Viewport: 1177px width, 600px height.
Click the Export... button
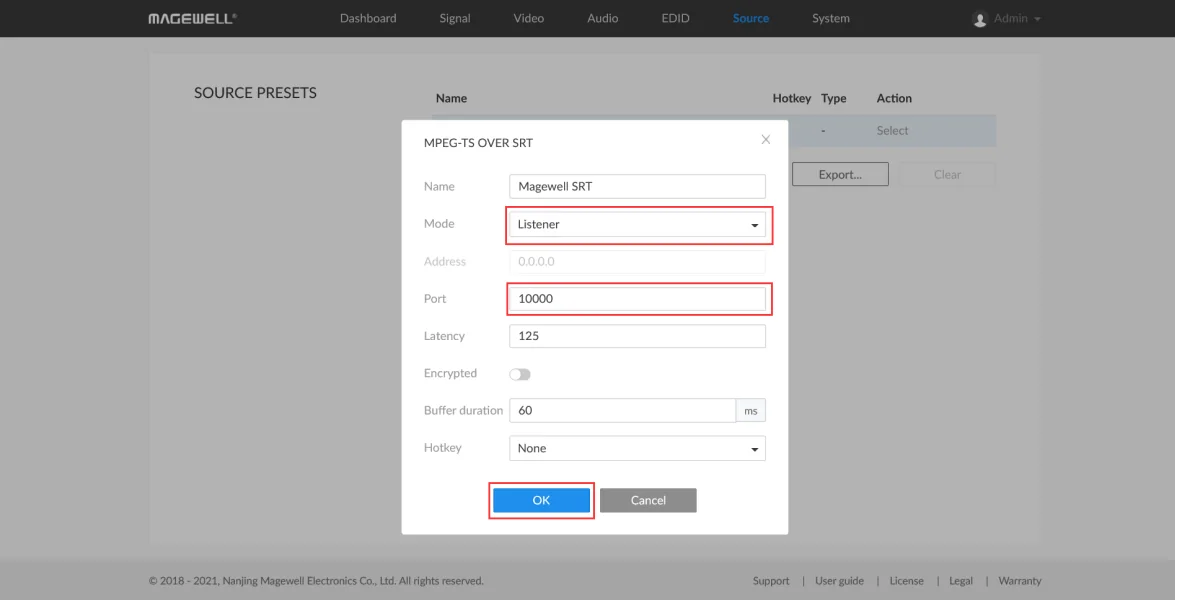840,174
